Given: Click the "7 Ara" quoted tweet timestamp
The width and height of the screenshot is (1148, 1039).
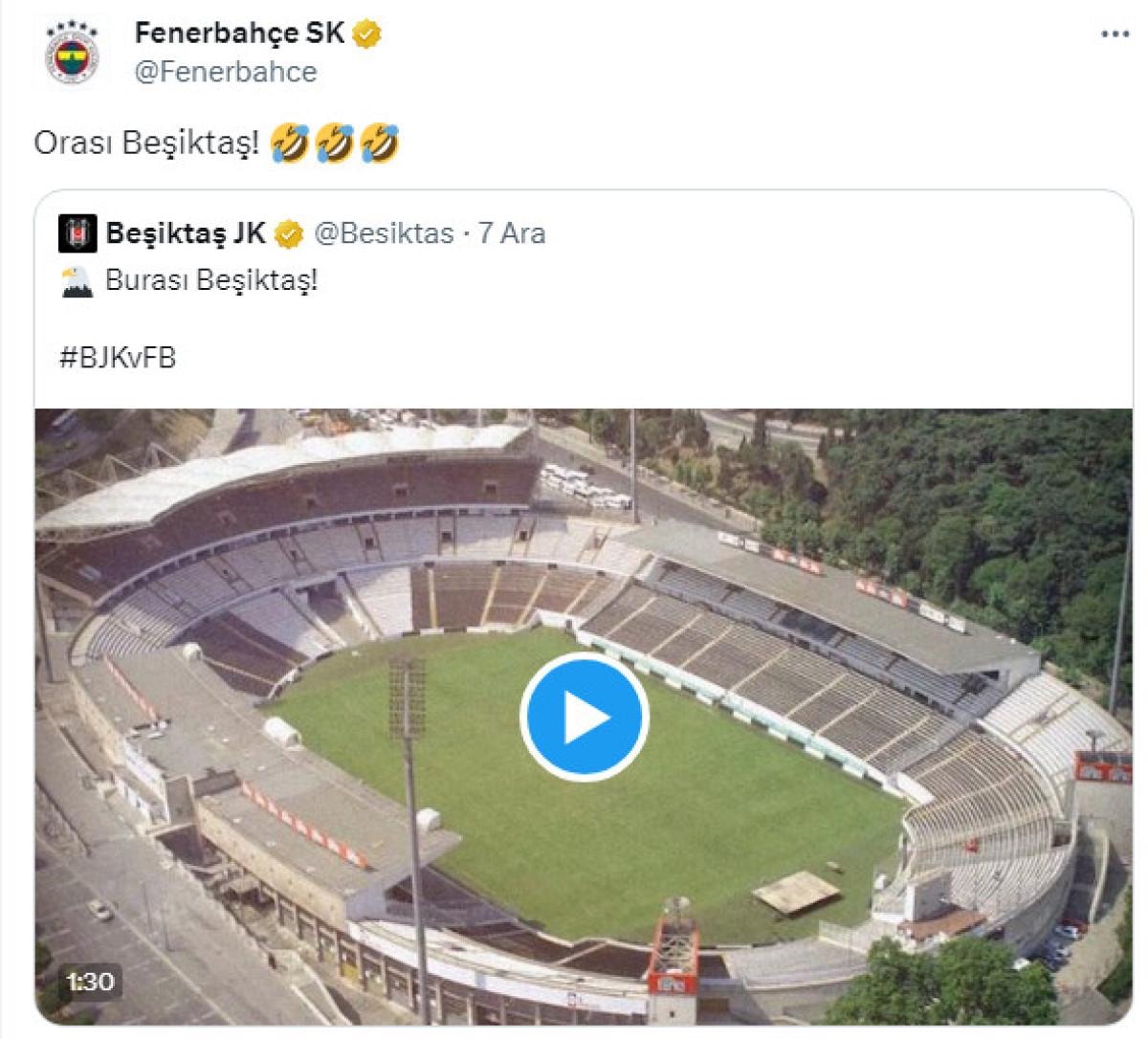Looking at the screenshot, I should [x=512, y=233].
